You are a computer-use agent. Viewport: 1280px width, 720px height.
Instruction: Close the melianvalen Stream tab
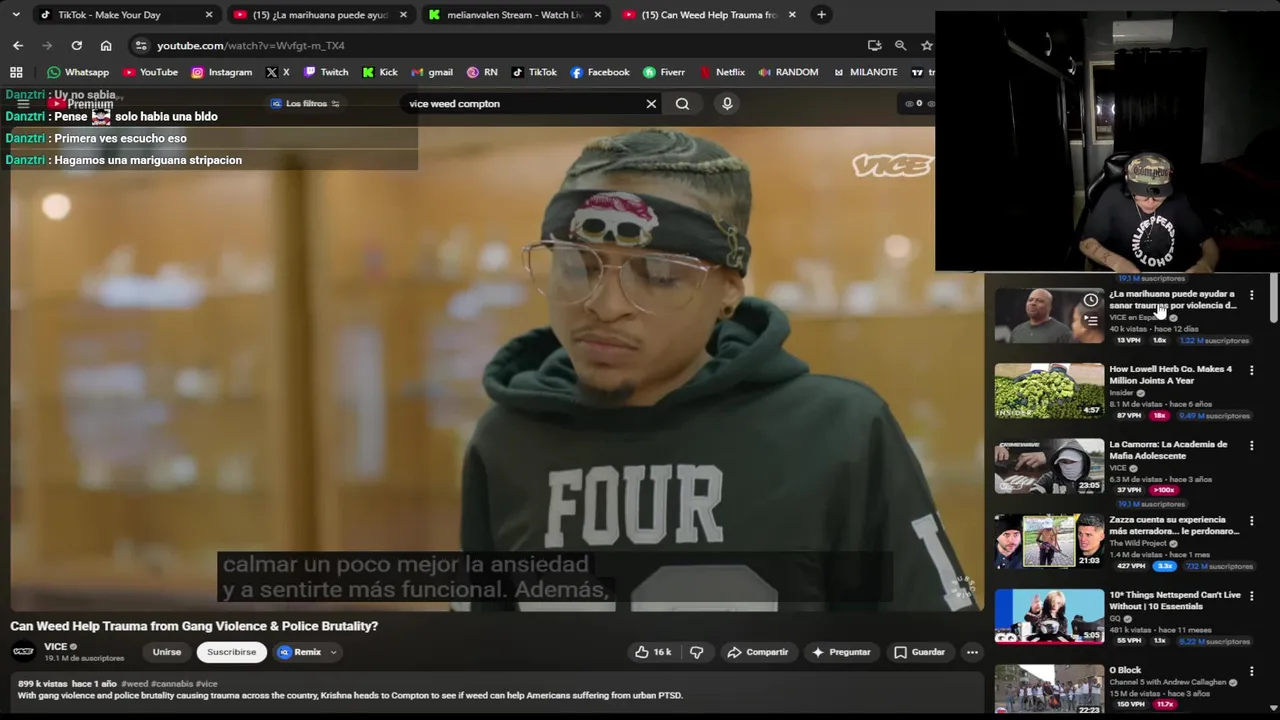pyautogui.click(x=597, y=15)
